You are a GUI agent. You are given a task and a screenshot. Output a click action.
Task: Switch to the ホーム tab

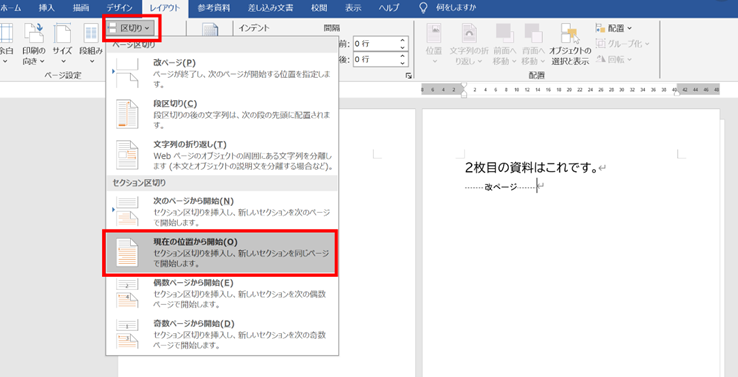click(10, 8)
